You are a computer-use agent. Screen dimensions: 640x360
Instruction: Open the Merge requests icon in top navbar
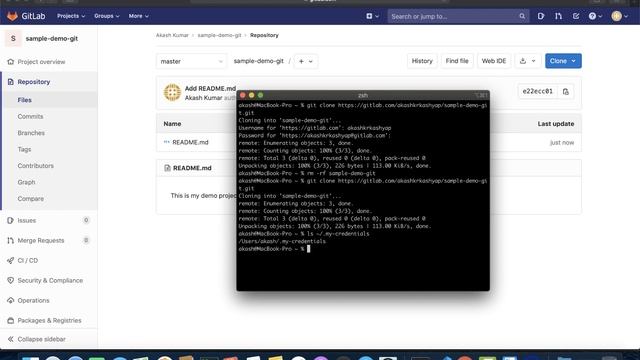pyautogui.click(x=558, y=16)
